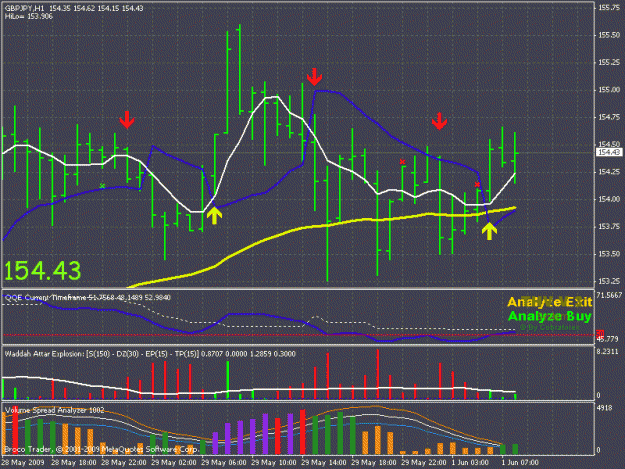Click the red sell arrow at the 155.00 peak

coord(314,77)
